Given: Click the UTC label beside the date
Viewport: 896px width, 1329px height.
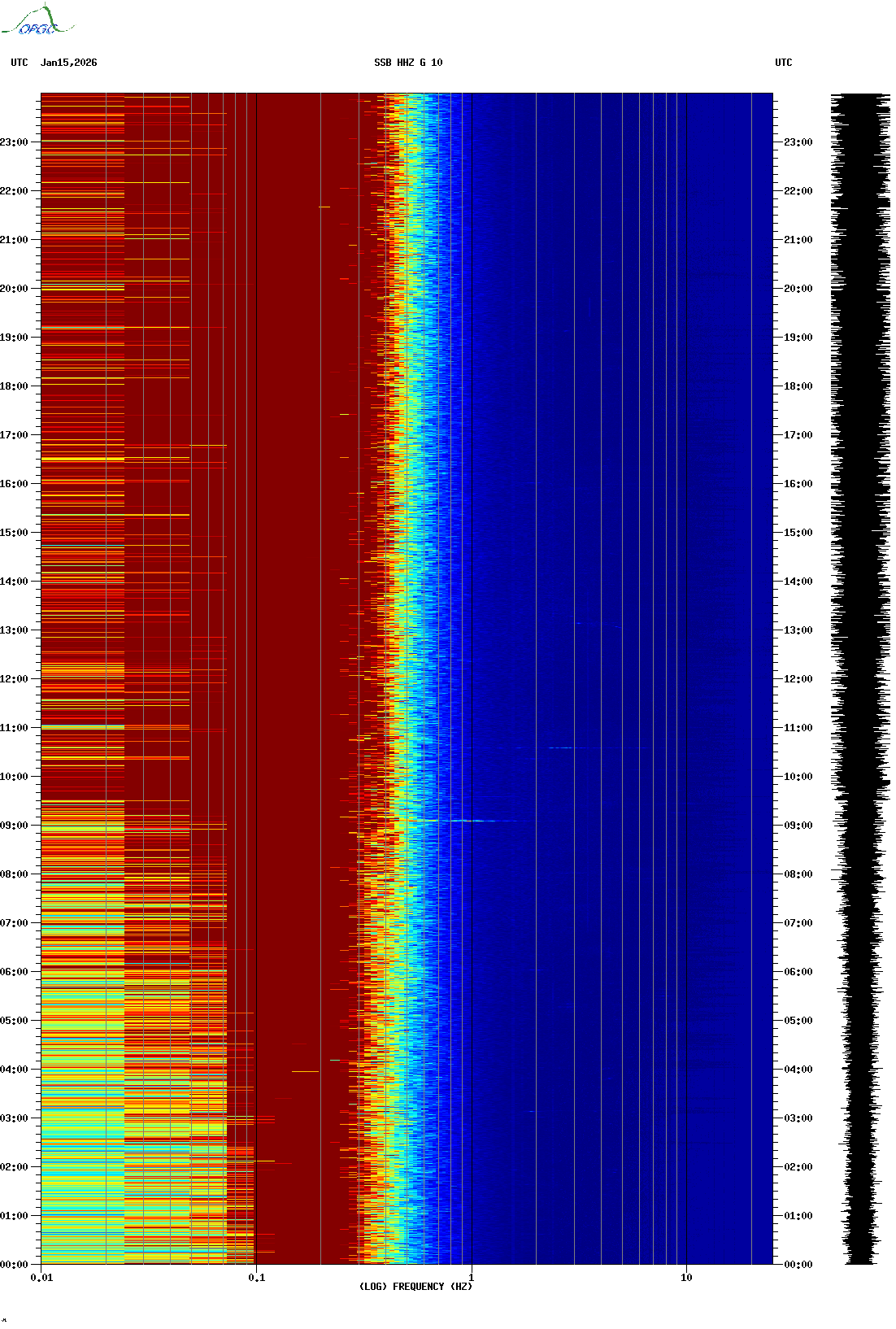Looking at the screenshot, I should coord(20,63).
